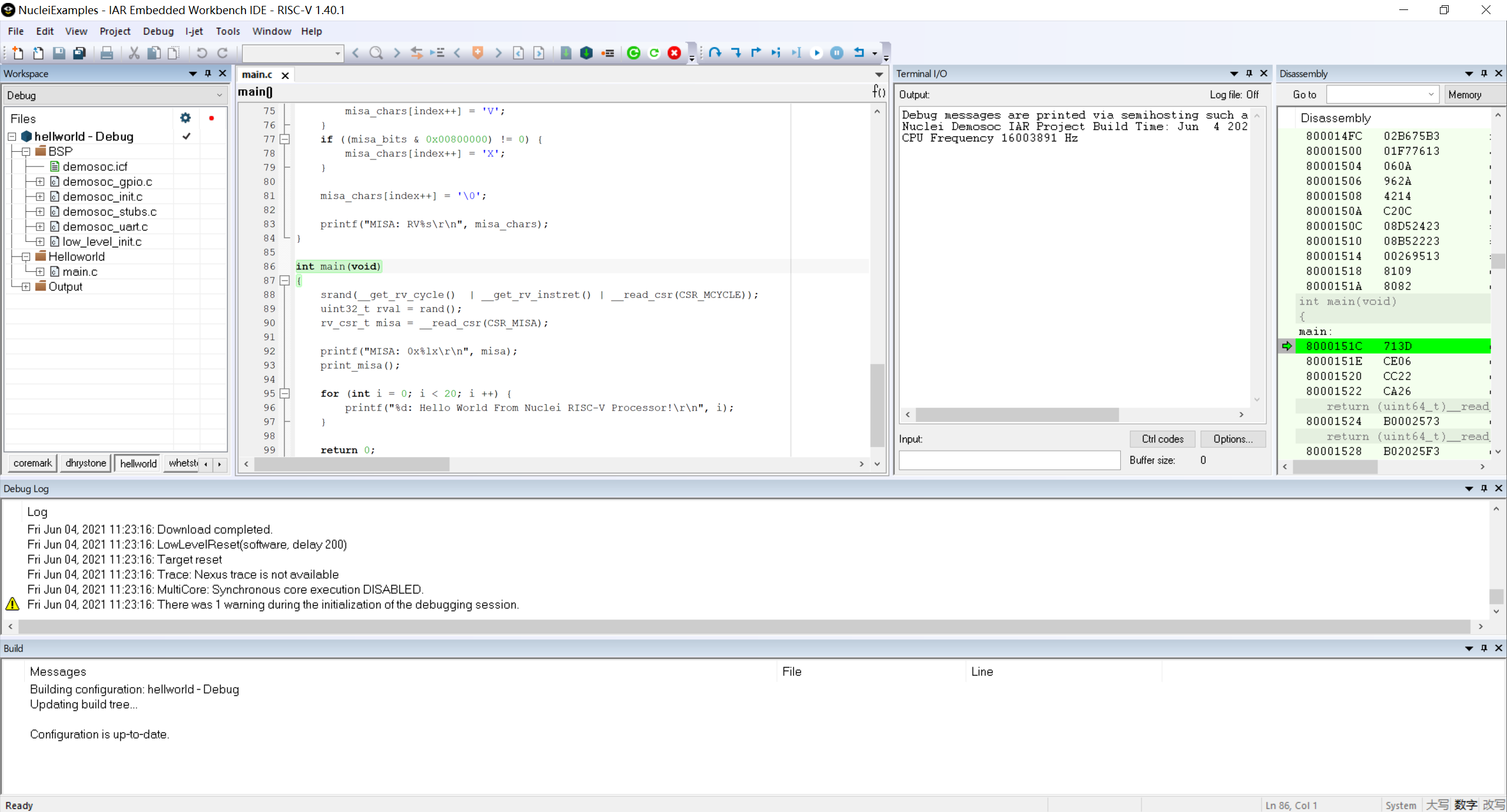
Task: Click the Ctrl codes button
Action: pyautogui.click(x=1162, y=439)
